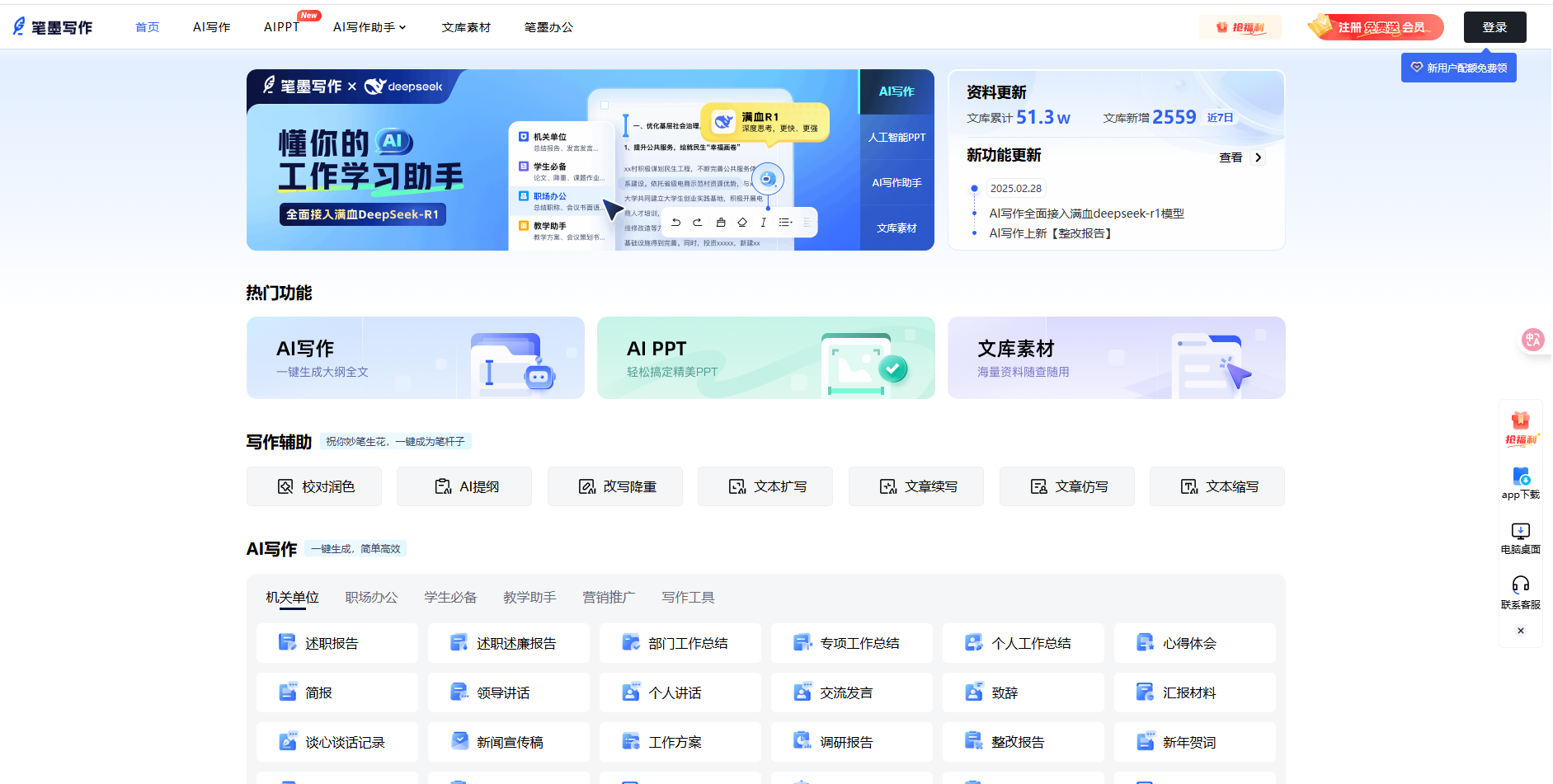Screen dimensions: 1553x784
Task: Click the translate floating icon at right edge
Action: pos(1533,339)
